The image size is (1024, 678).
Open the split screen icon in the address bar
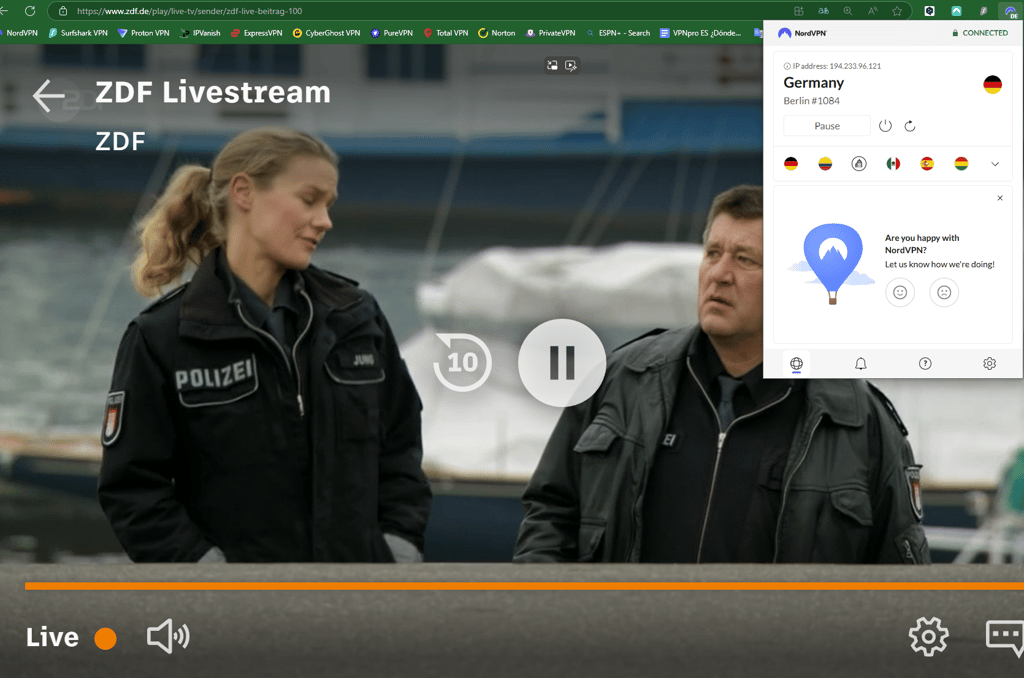[798, 11]
